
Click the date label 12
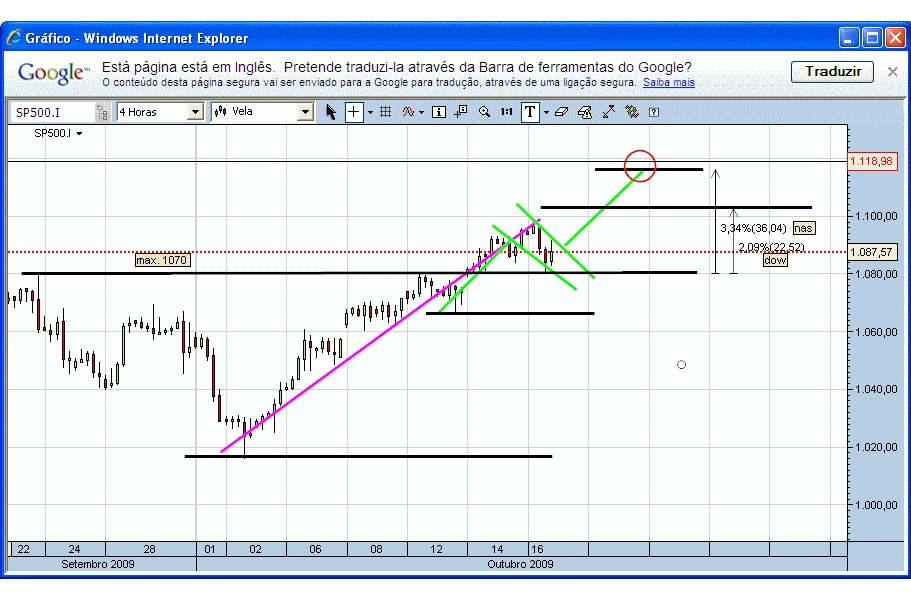(x=436, y=549)
